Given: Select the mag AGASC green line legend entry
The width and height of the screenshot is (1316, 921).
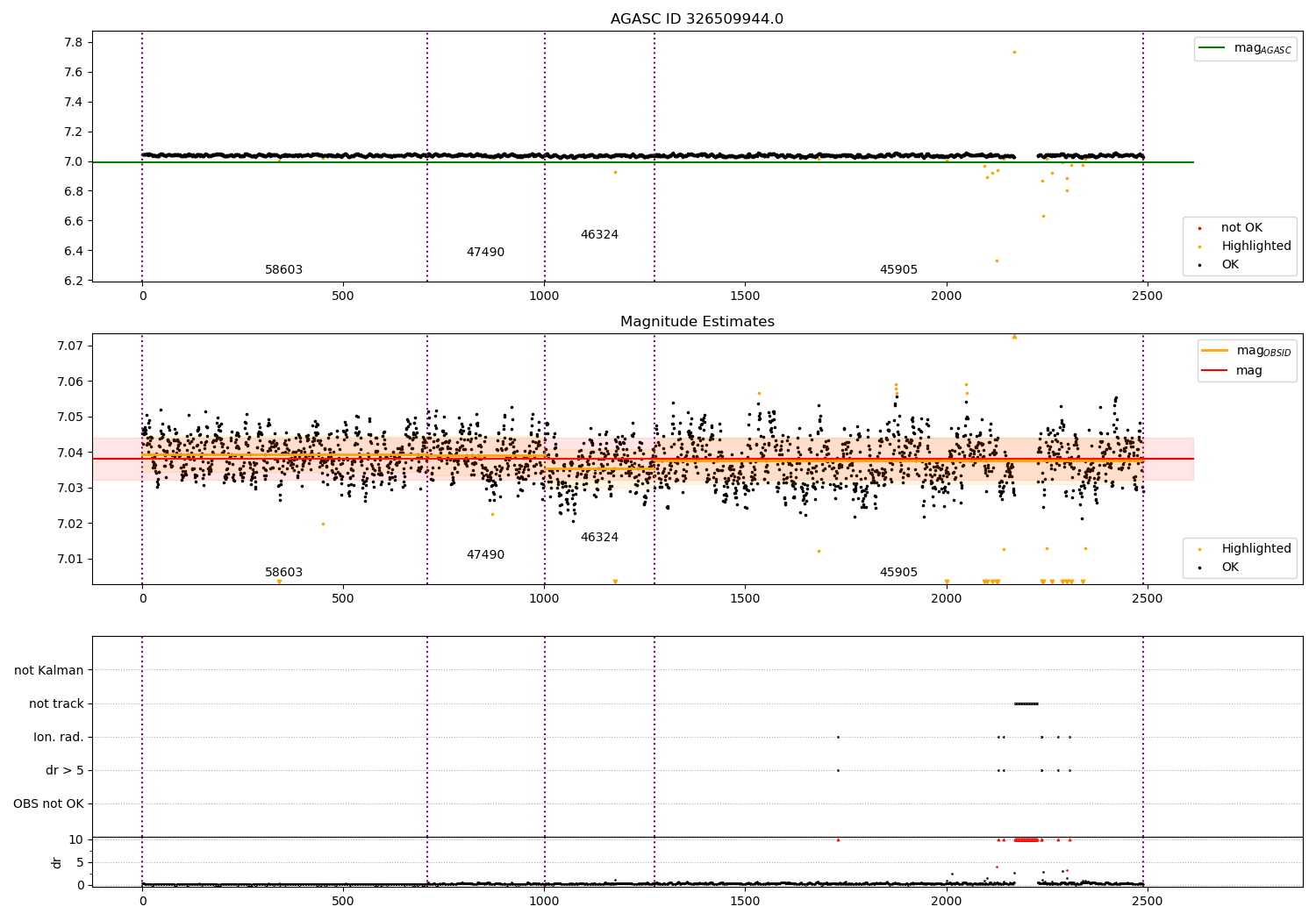Looking at the screenshot, I should click(1245, 49).
